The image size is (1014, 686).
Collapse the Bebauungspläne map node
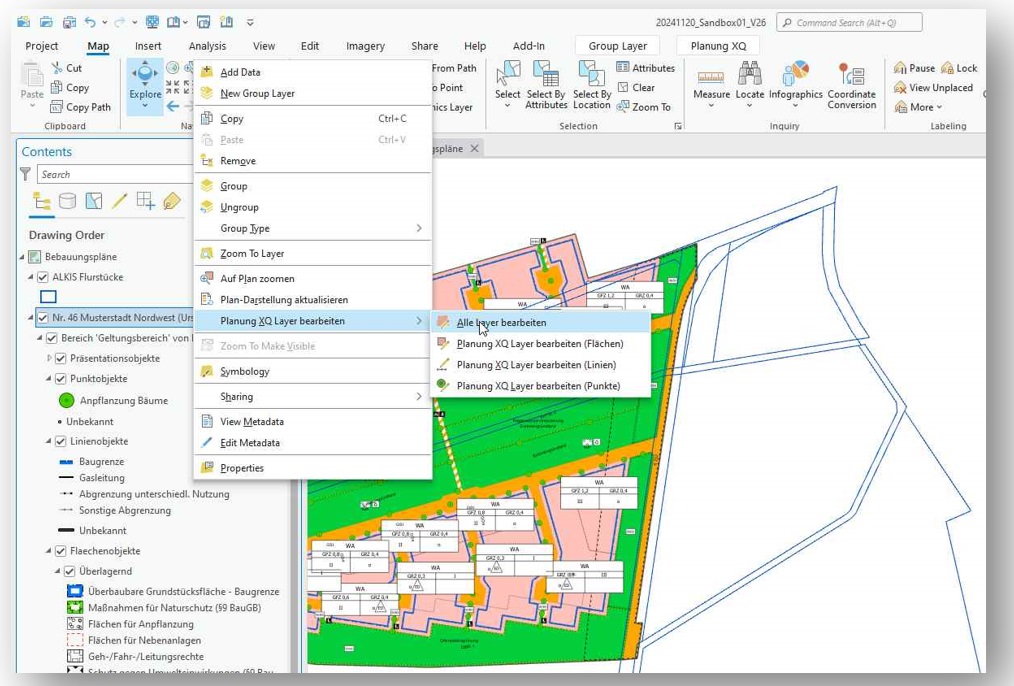click(22, 257)
